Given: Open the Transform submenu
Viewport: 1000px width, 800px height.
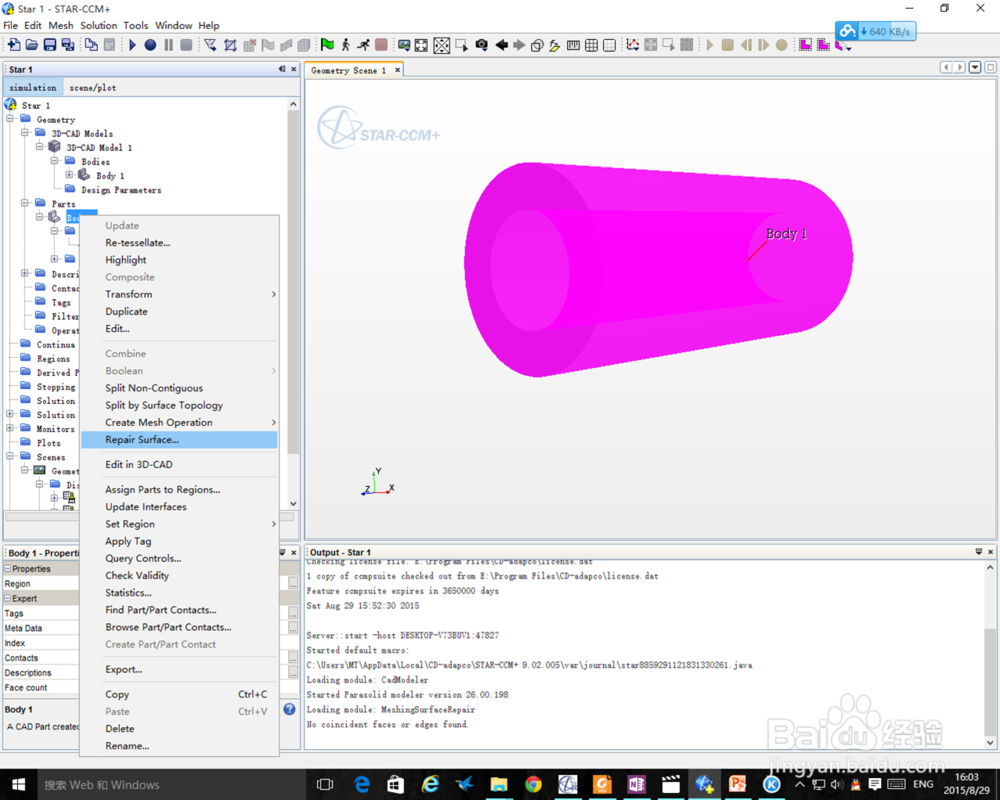Looking at the screenshot, I should tap(180, 294).
